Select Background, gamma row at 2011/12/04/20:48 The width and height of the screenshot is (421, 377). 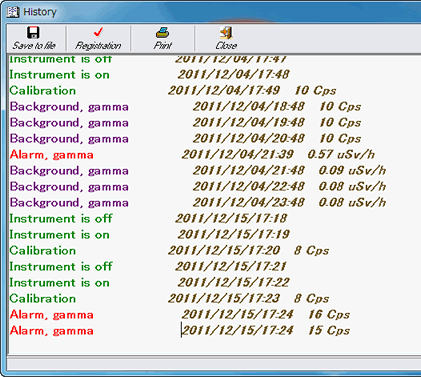[185, 138]
